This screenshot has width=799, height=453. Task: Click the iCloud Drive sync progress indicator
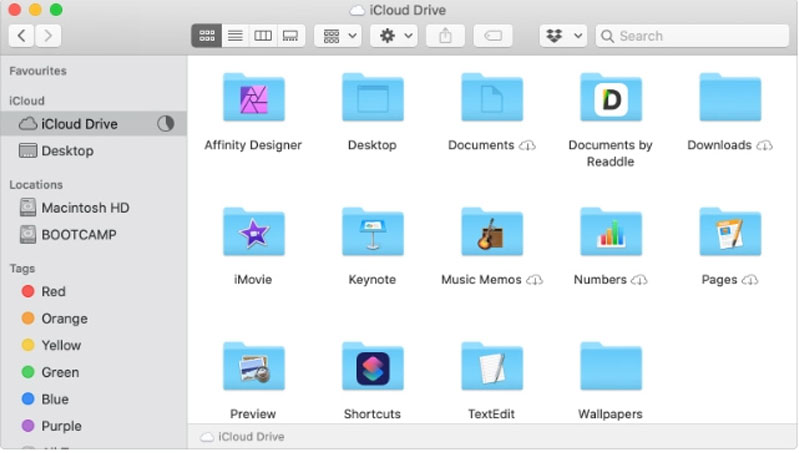pos(166,124)
